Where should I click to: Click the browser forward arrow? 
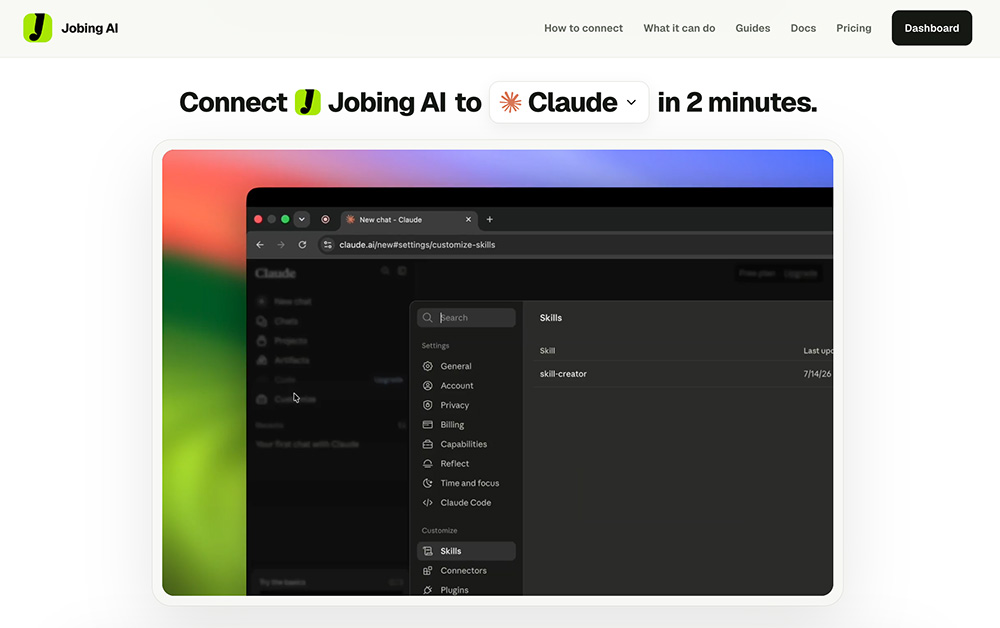[x=281, y=245]
